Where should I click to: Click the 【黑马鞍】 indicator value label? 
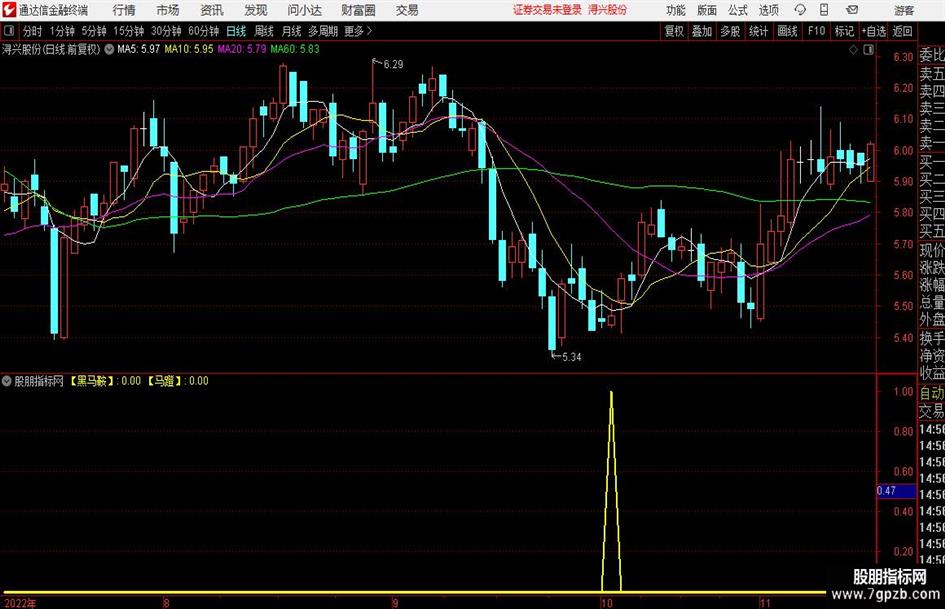(104, 381)
